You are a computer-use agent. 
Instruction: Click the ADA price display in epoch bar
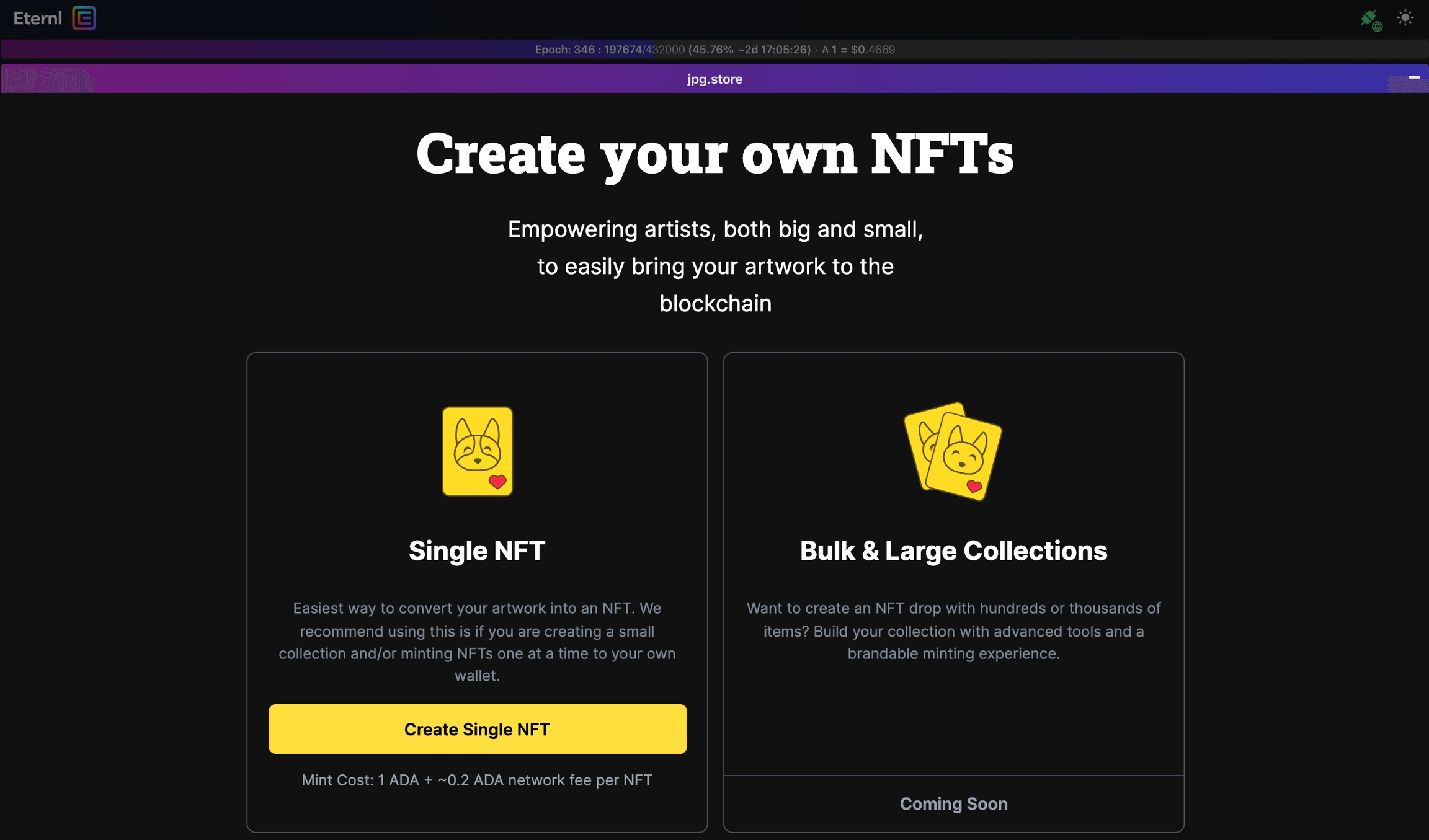coord(858,50)
